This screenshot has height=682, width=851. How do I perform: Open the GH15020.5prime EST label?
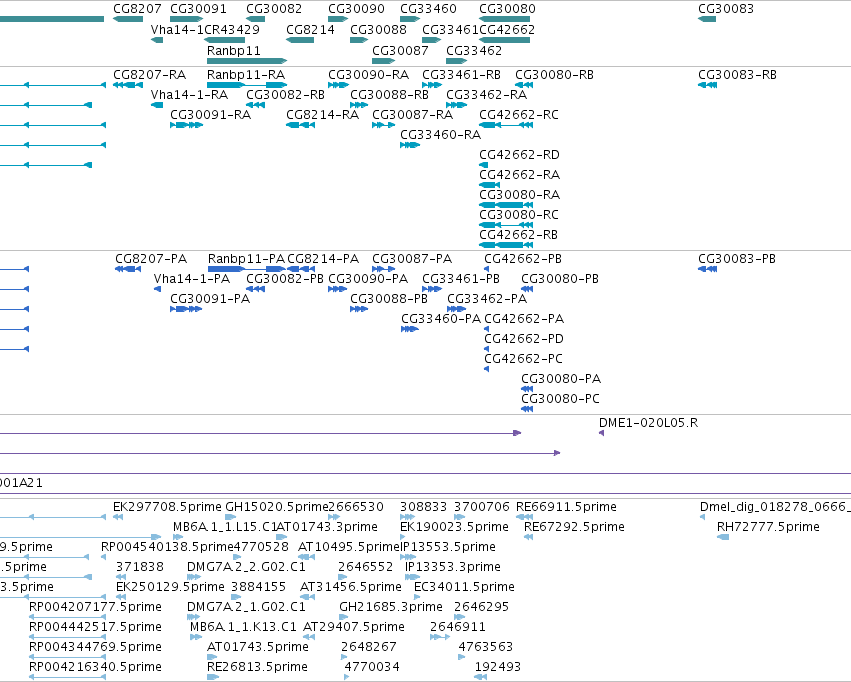click(x=277, y=506)
